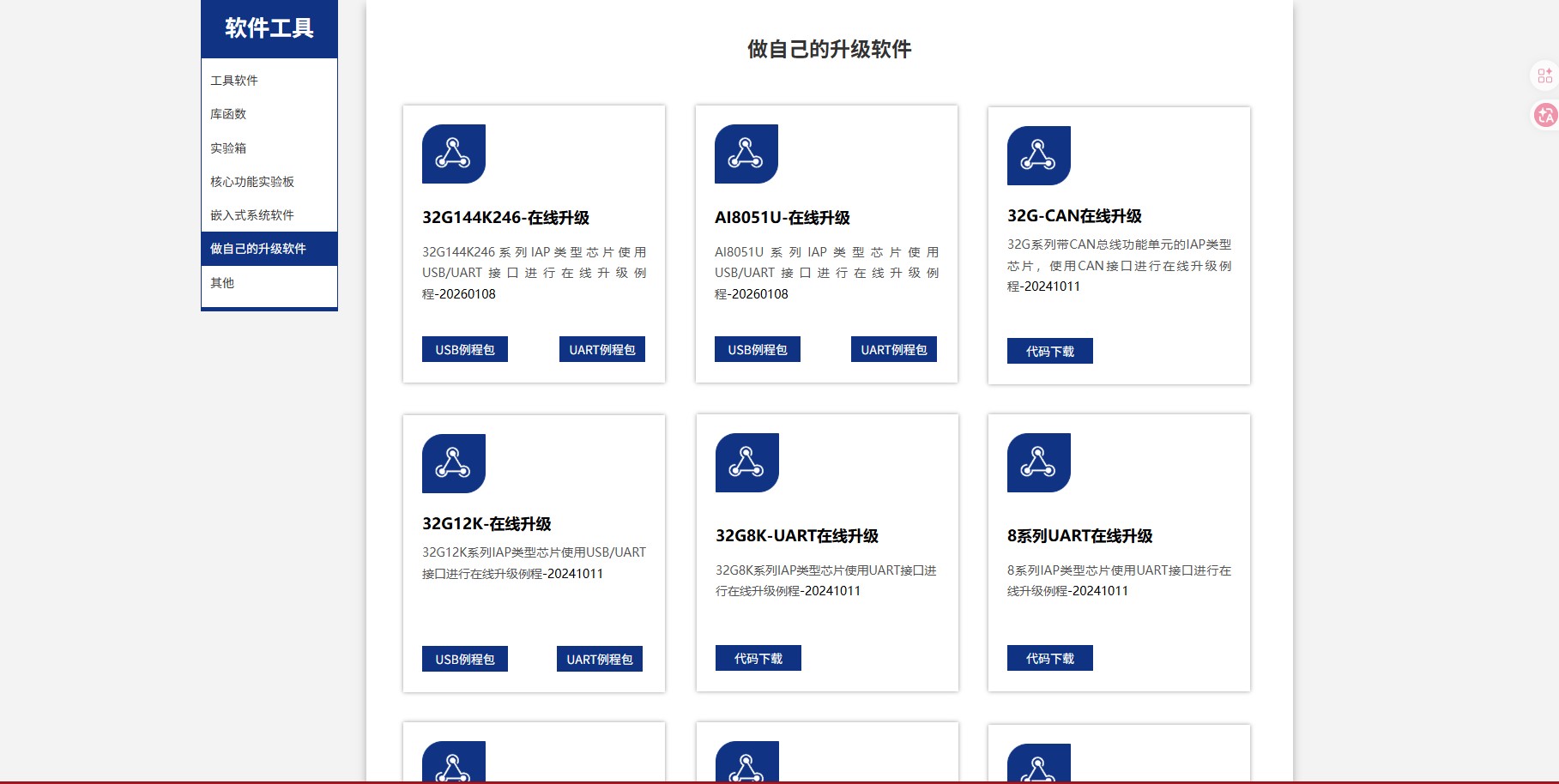Click the 32G-CAN在线升级 title
This screenshot has height=784, width=1559.
1074,216
